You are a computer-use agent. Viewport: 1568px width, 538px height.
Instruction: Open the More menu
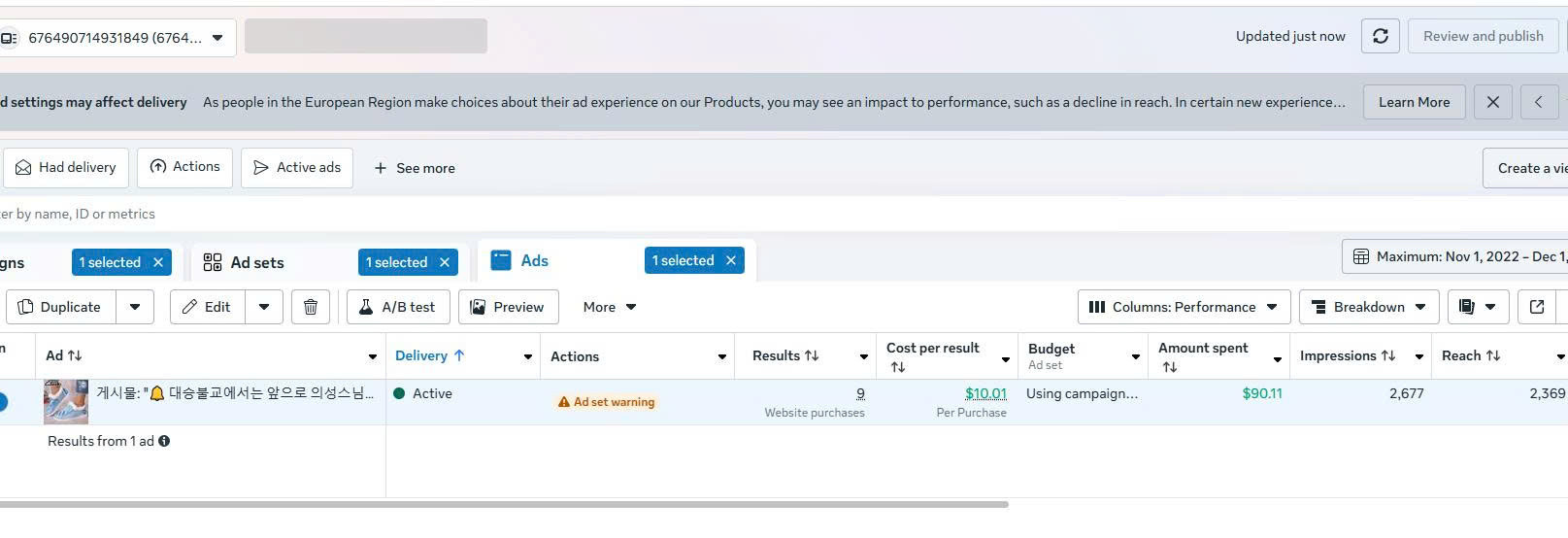tap(610, 307)
